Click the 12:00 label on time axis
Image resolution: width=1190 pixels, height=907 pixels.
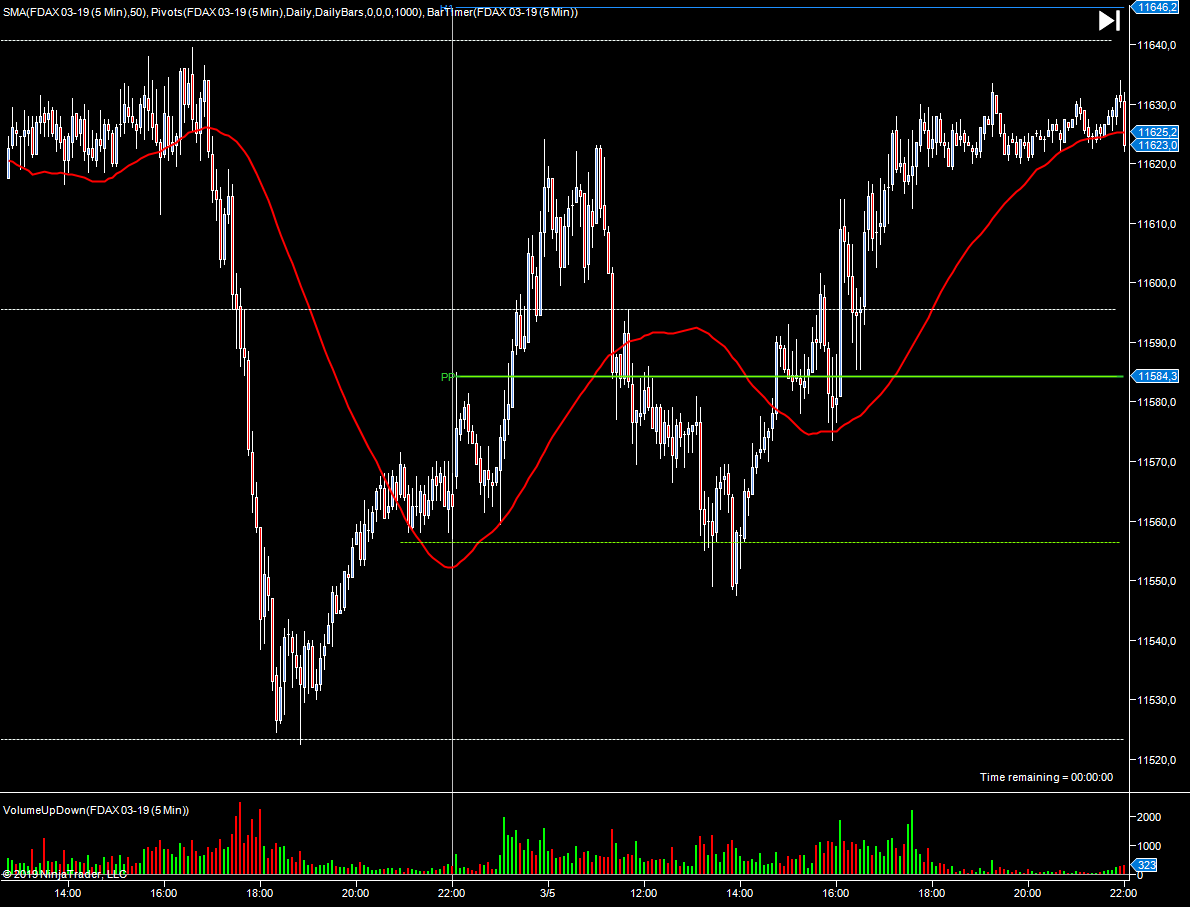[x=644, y=892]
